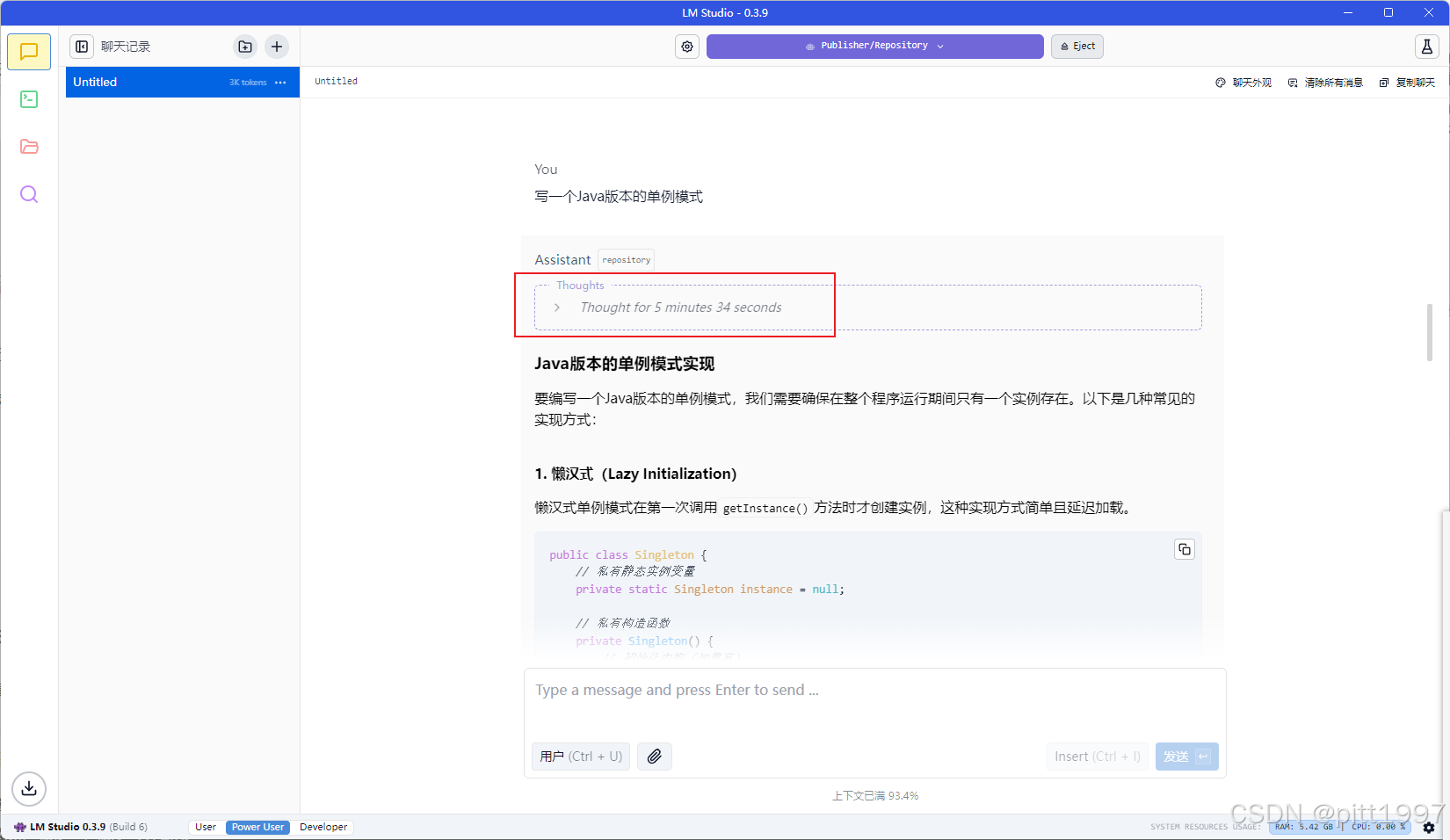The width and height of the screenshot is (1450, 840).
Task: Open My Models folder icon
Action: tap(29, 147)
